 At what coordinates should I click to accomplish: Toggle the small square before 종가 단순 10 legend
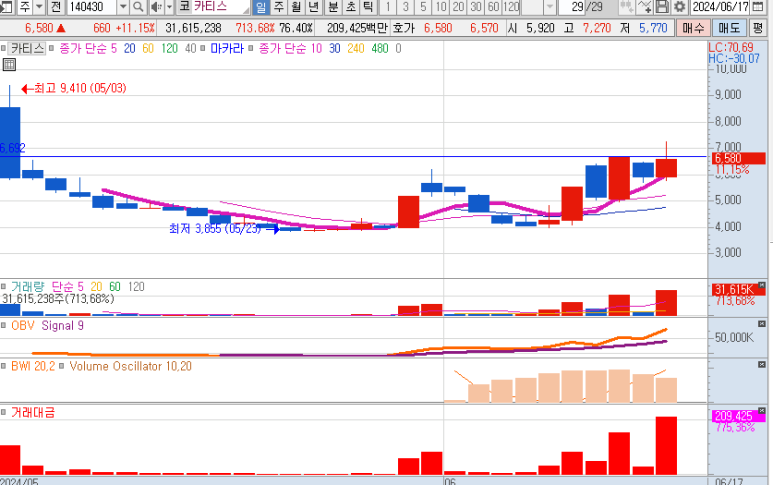click(250, 48)
